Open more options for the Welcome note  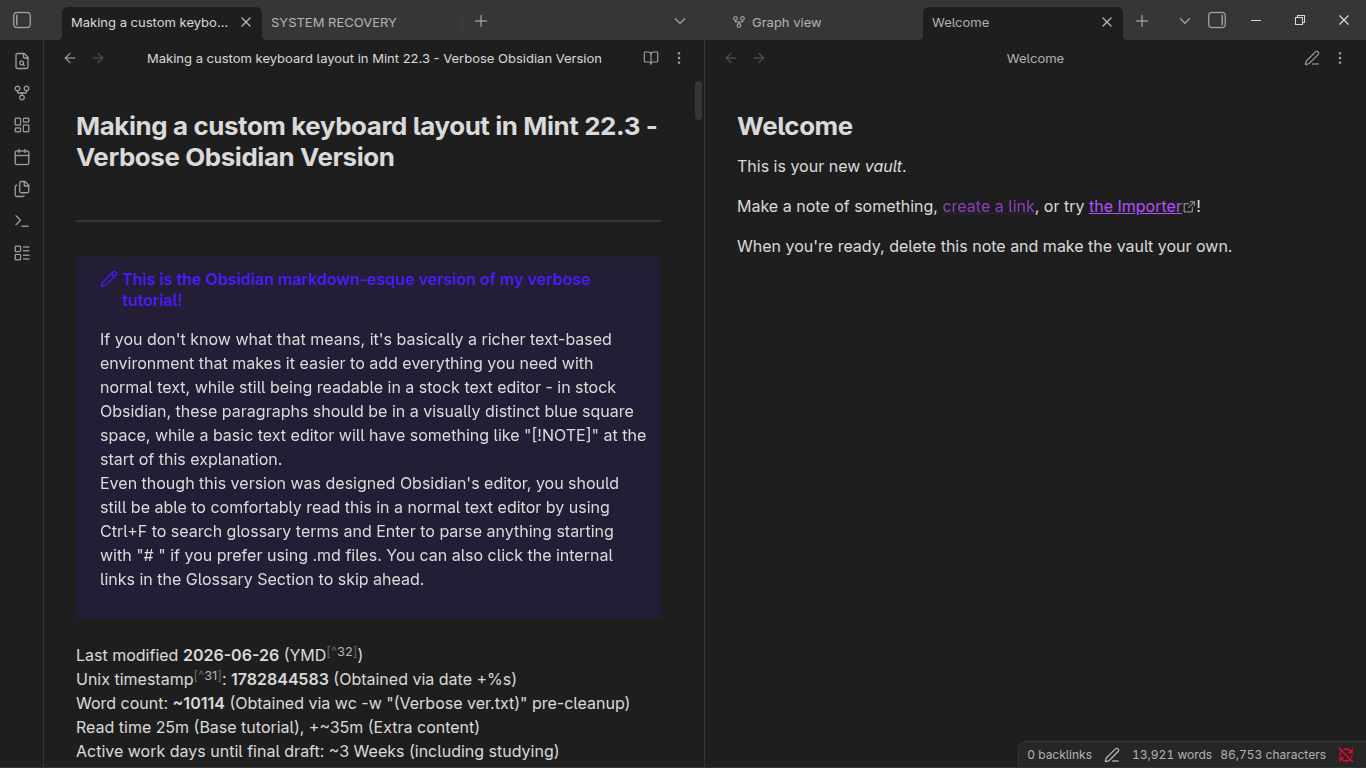tap(1340, 58)
